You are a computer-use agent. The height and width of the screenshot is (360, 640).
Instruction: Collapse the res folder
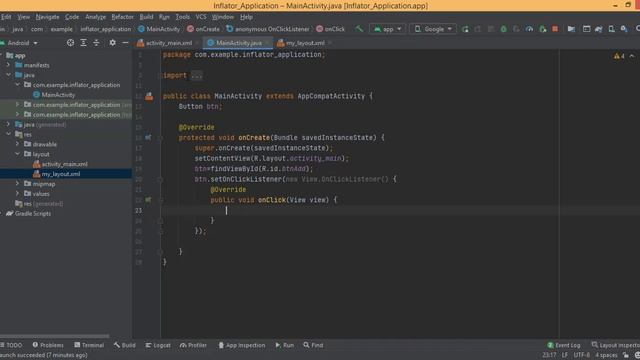[x=8, y=134]
